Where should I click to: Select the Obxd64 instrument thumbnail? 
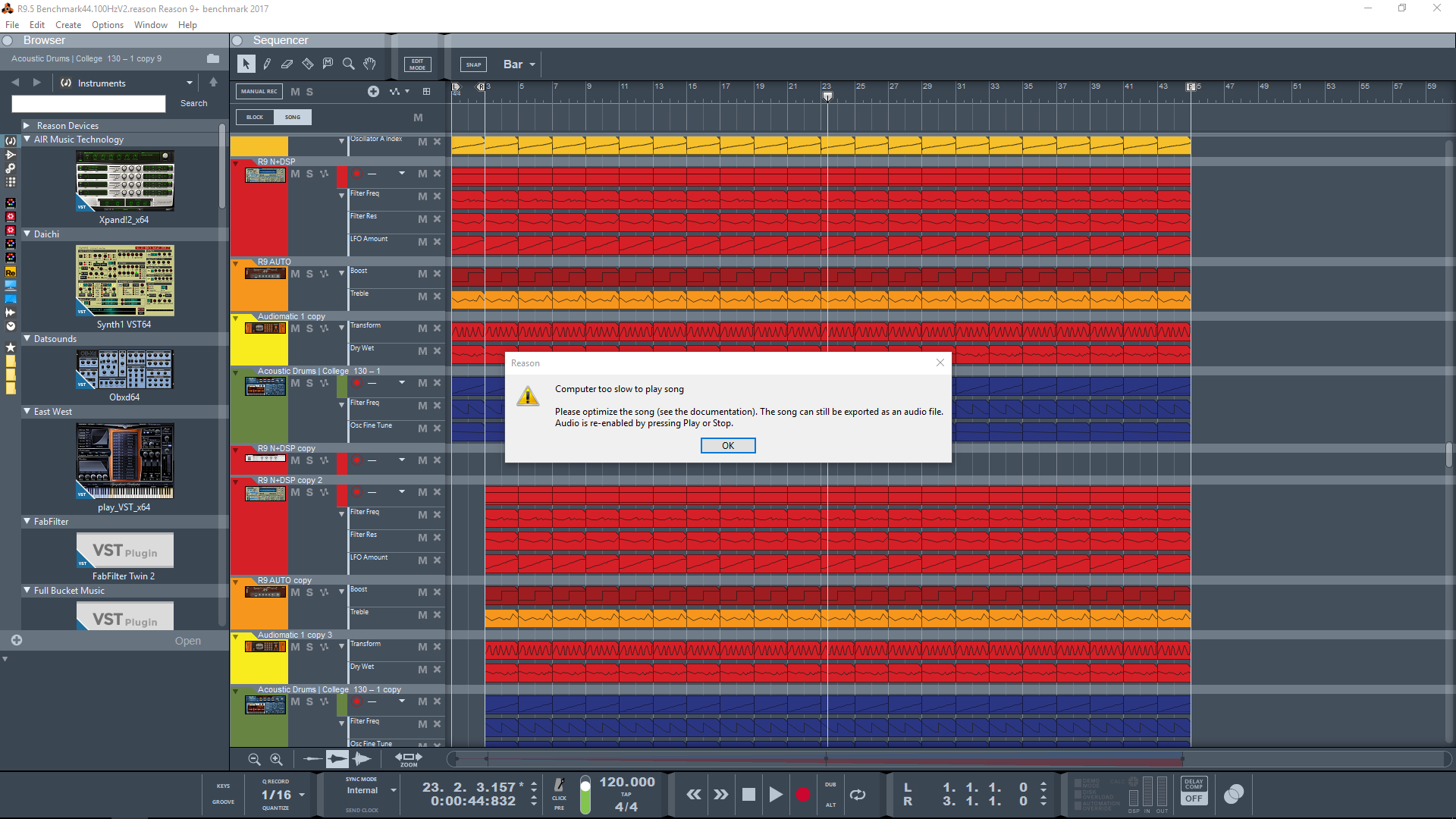124,369
